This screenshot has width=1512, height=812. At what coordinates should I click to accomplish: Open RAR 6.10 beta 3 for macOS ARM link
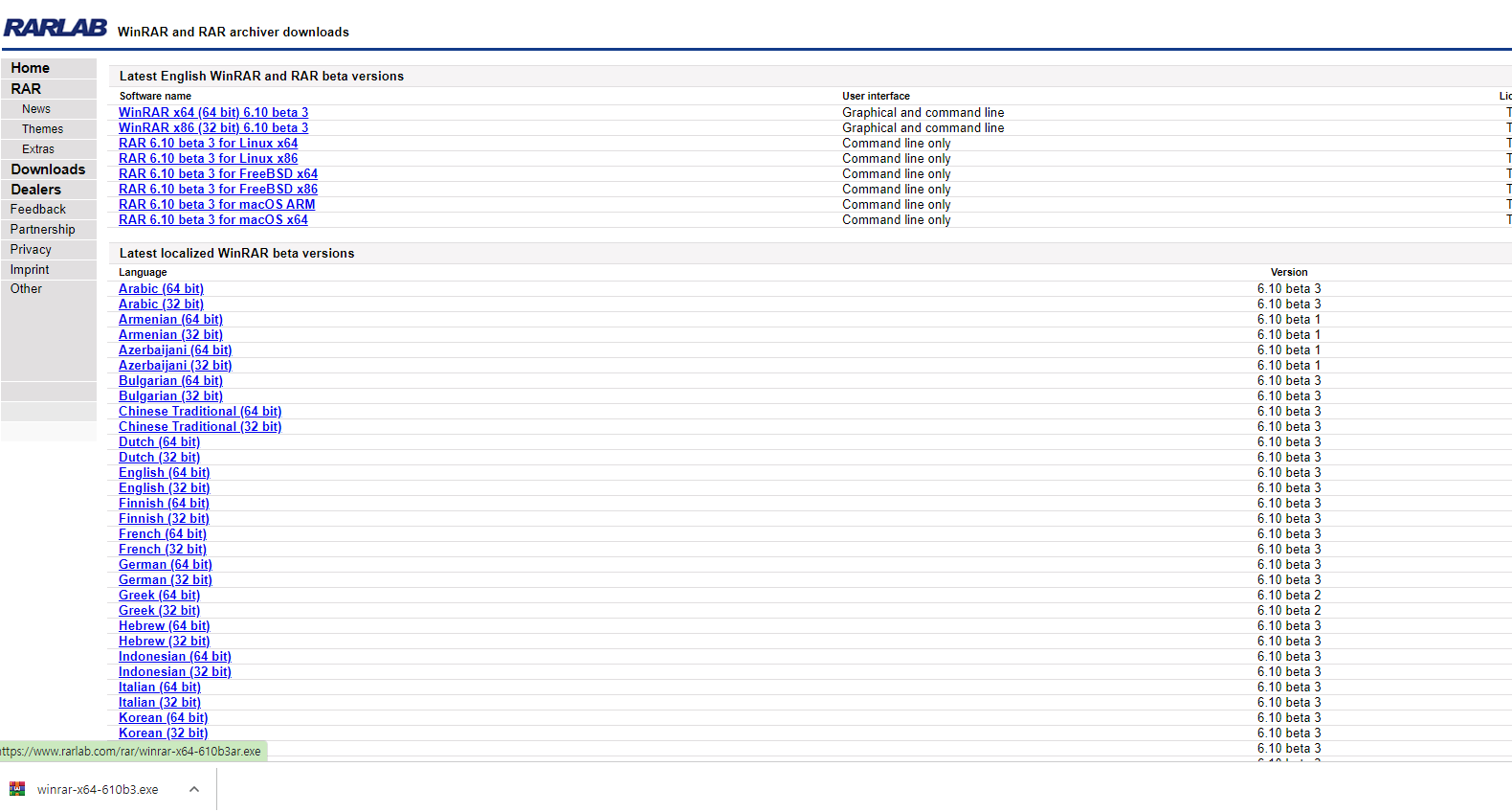point(216,204)
